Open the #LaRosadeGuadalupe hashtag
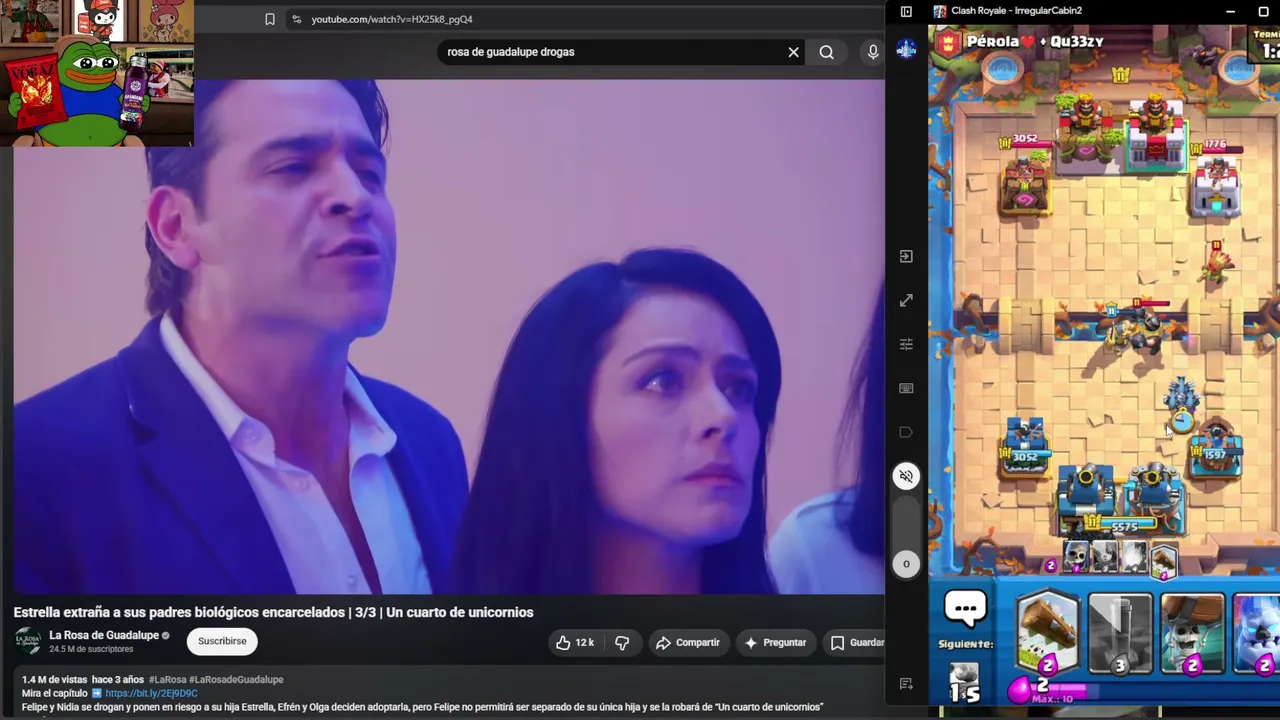Image resolution: width=1280 pixels, height=720 pixels. point(236,680)
